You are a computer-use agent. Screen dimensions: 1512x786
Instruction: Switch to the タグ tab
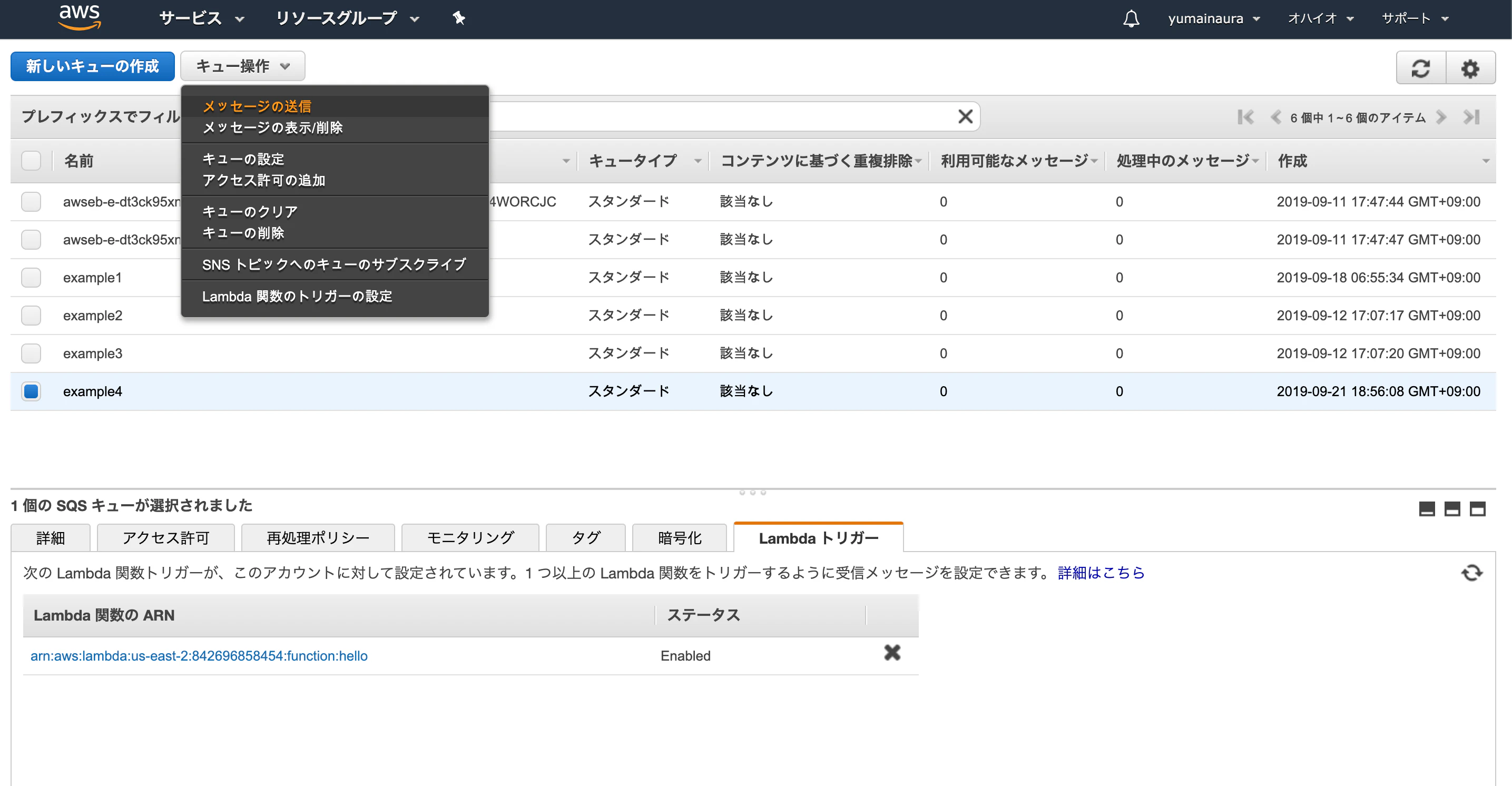pos(585,538)
